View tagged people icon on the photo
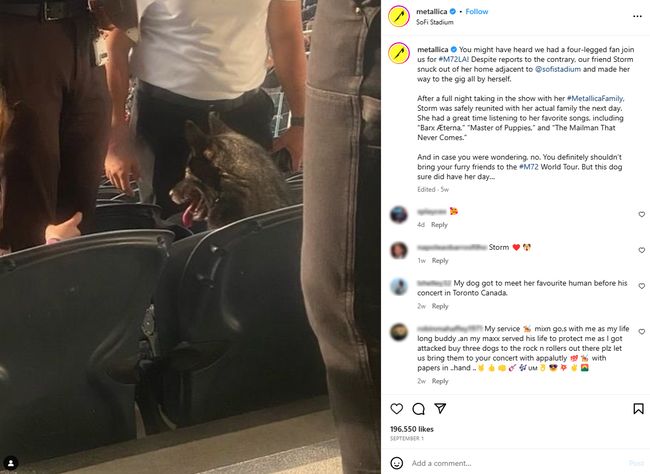Viewport: 650px width, 474px height. [x=11, y=463]
